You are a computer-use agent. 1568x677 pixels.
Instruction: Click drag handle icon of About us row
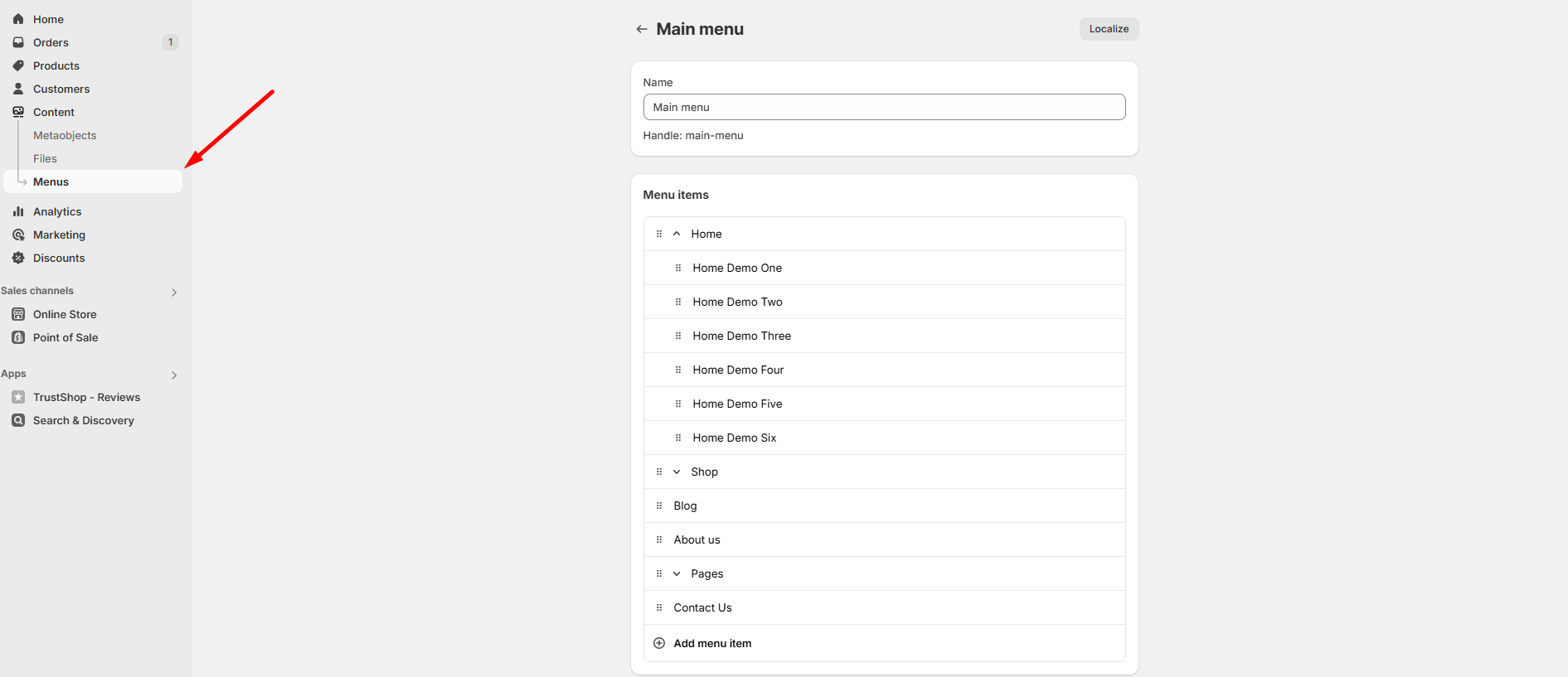(x=659, y=539)
